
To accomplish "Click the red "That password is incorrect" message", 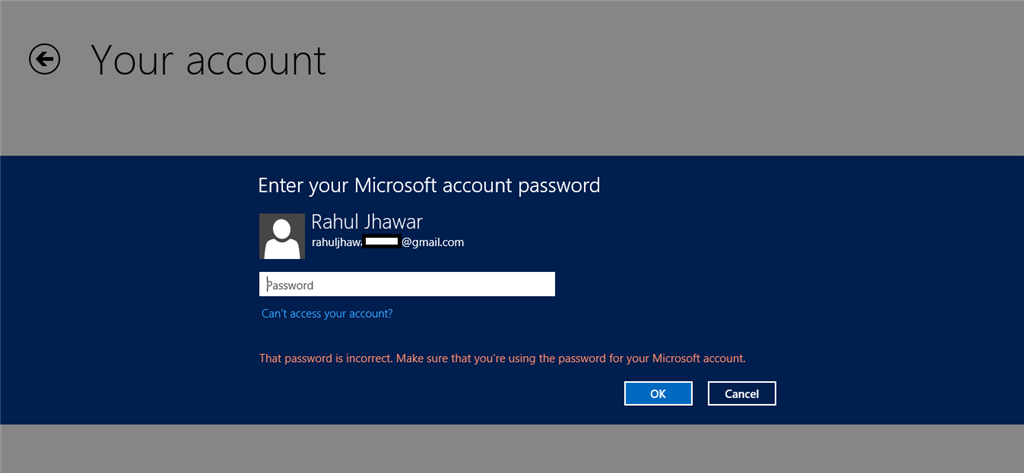I will pos(502,359).
